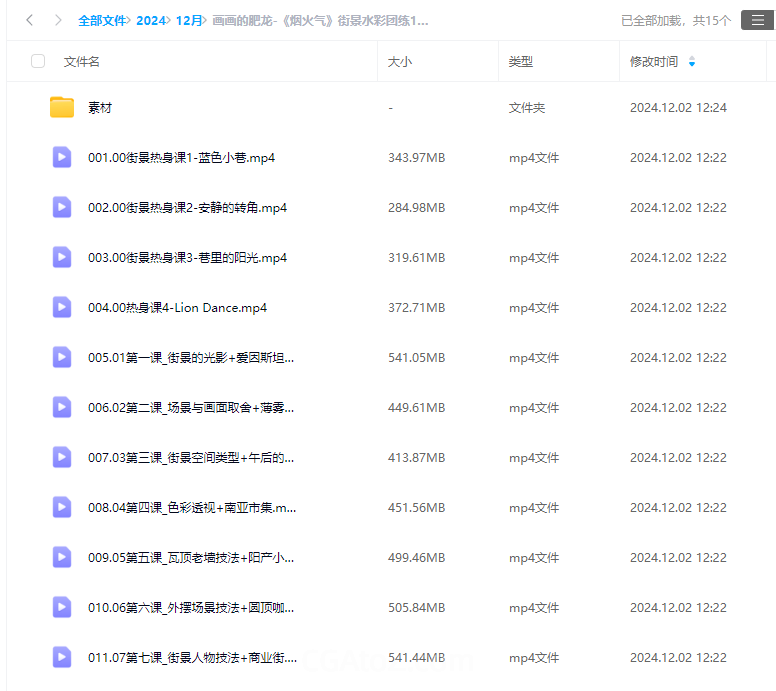Click video icon for 004.00热身课4-Lion Dance.mp4

[62, 307]
